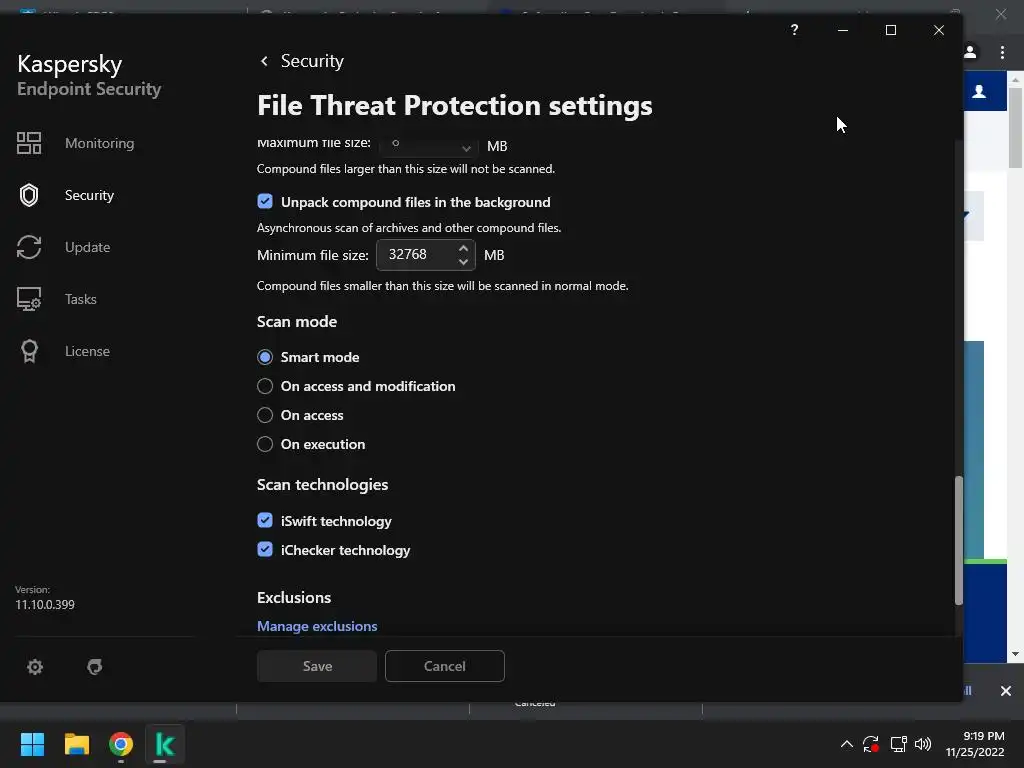Dismiss the bar with the X in the browser

pyautogui.click(x=1006, y=691)
